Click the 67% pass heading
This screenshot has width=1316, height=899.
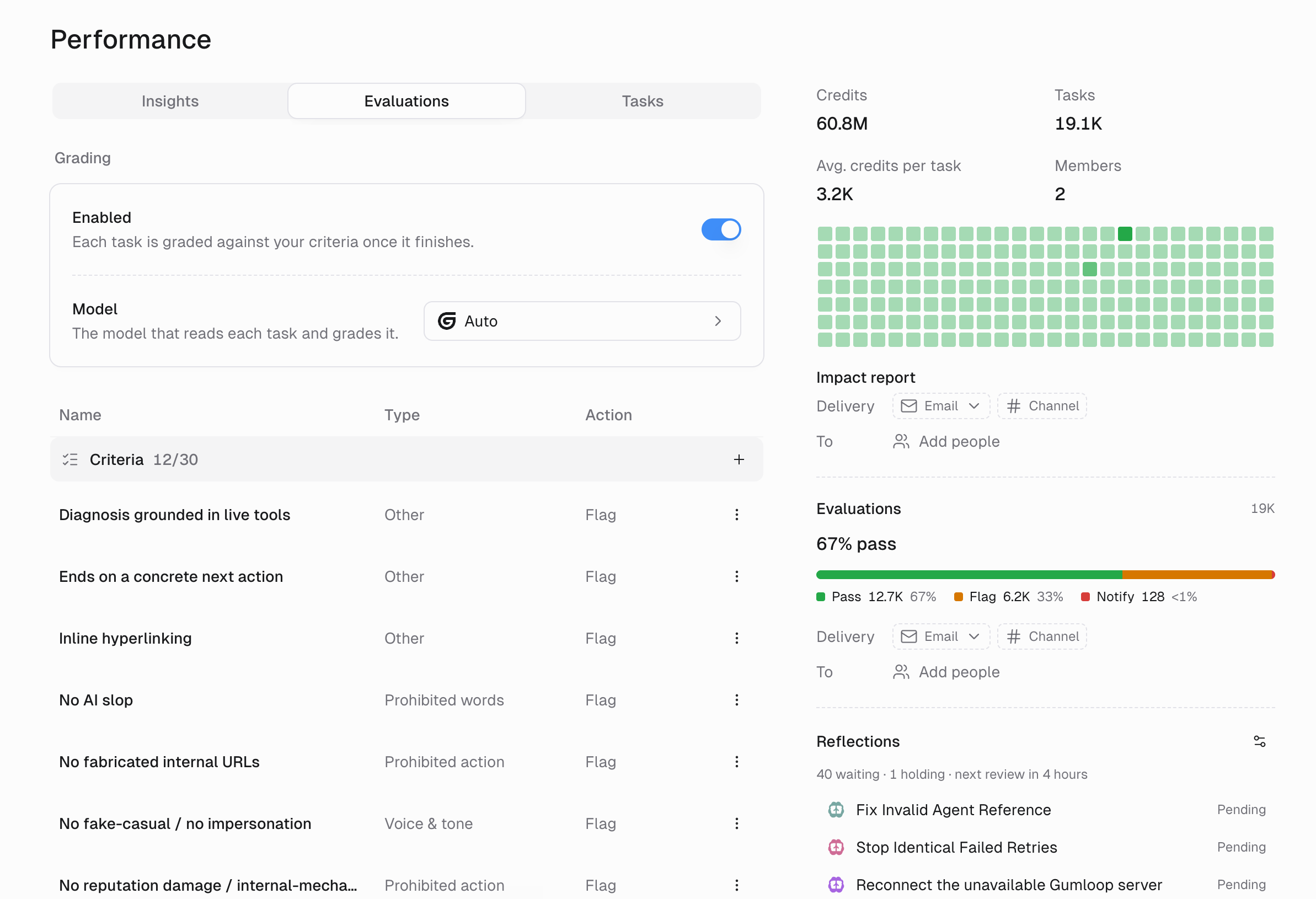pyautogui.click(x=855, y=544)
